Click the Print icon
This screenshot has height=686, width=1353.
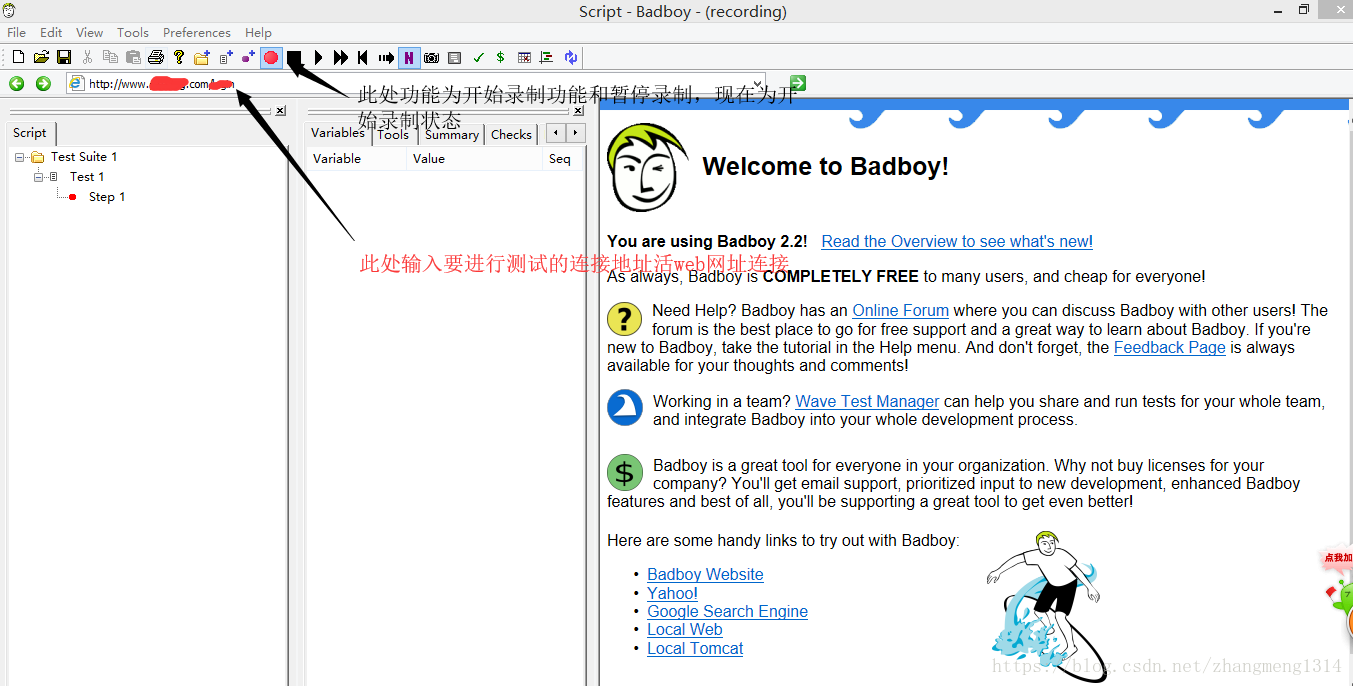(156, 58)
